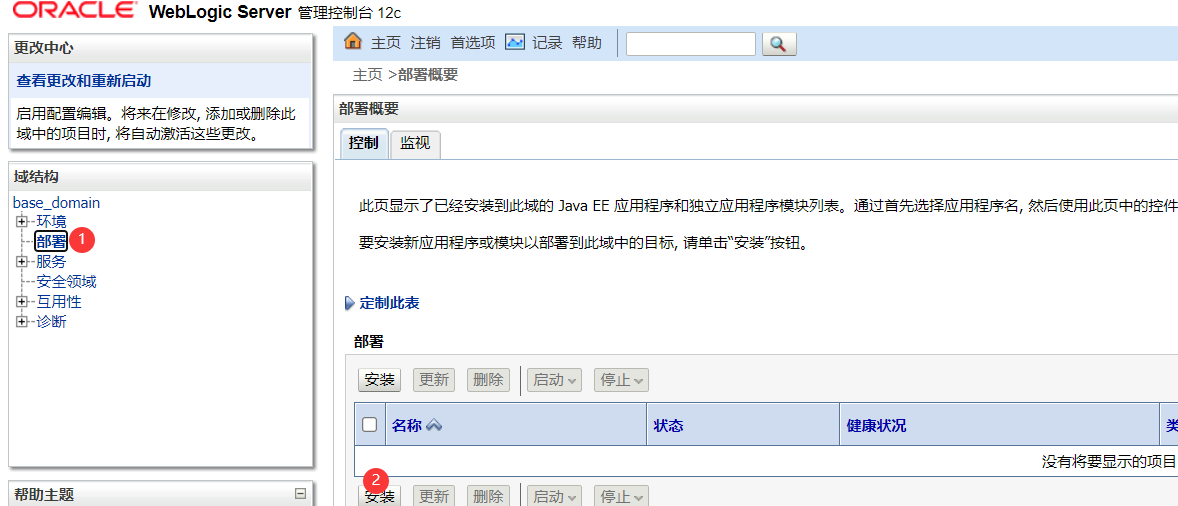Click in the search input field

[690, 44]
